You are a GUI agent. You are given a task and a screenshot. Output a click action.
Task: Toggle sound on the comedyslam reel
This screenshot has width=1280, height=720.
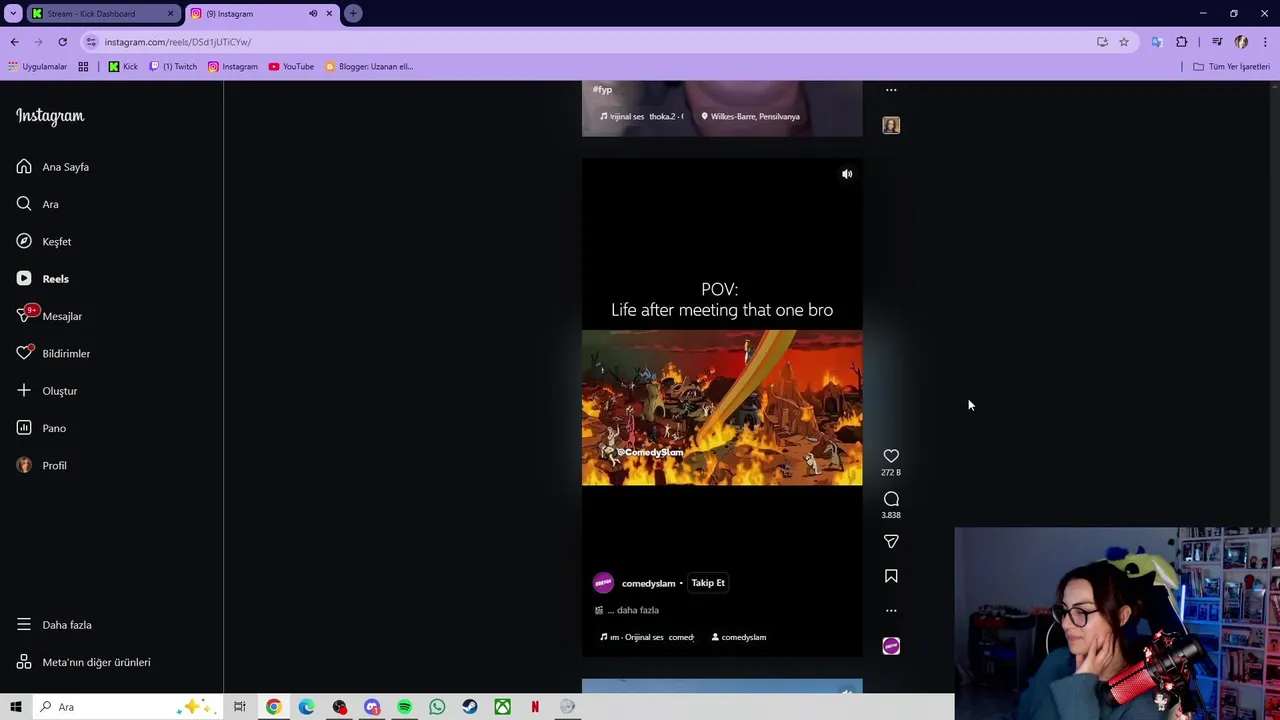847,174
